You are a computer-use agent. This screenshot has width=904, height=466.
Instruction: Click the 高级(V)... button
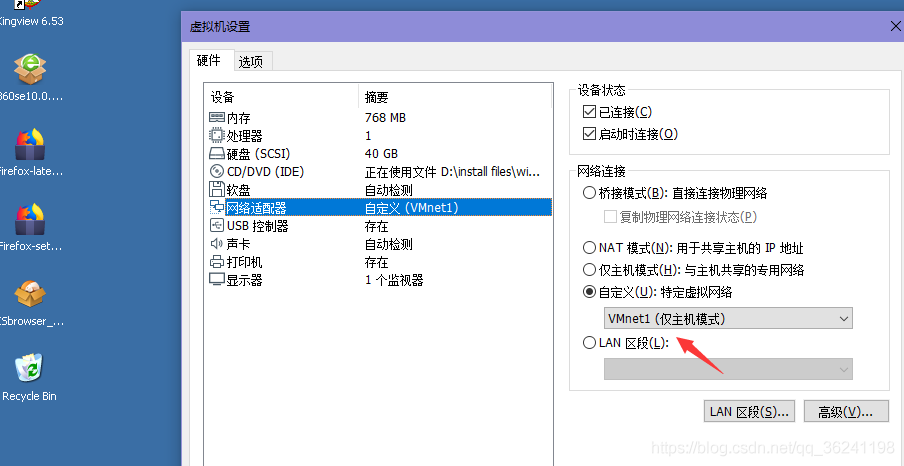point(845,412)
